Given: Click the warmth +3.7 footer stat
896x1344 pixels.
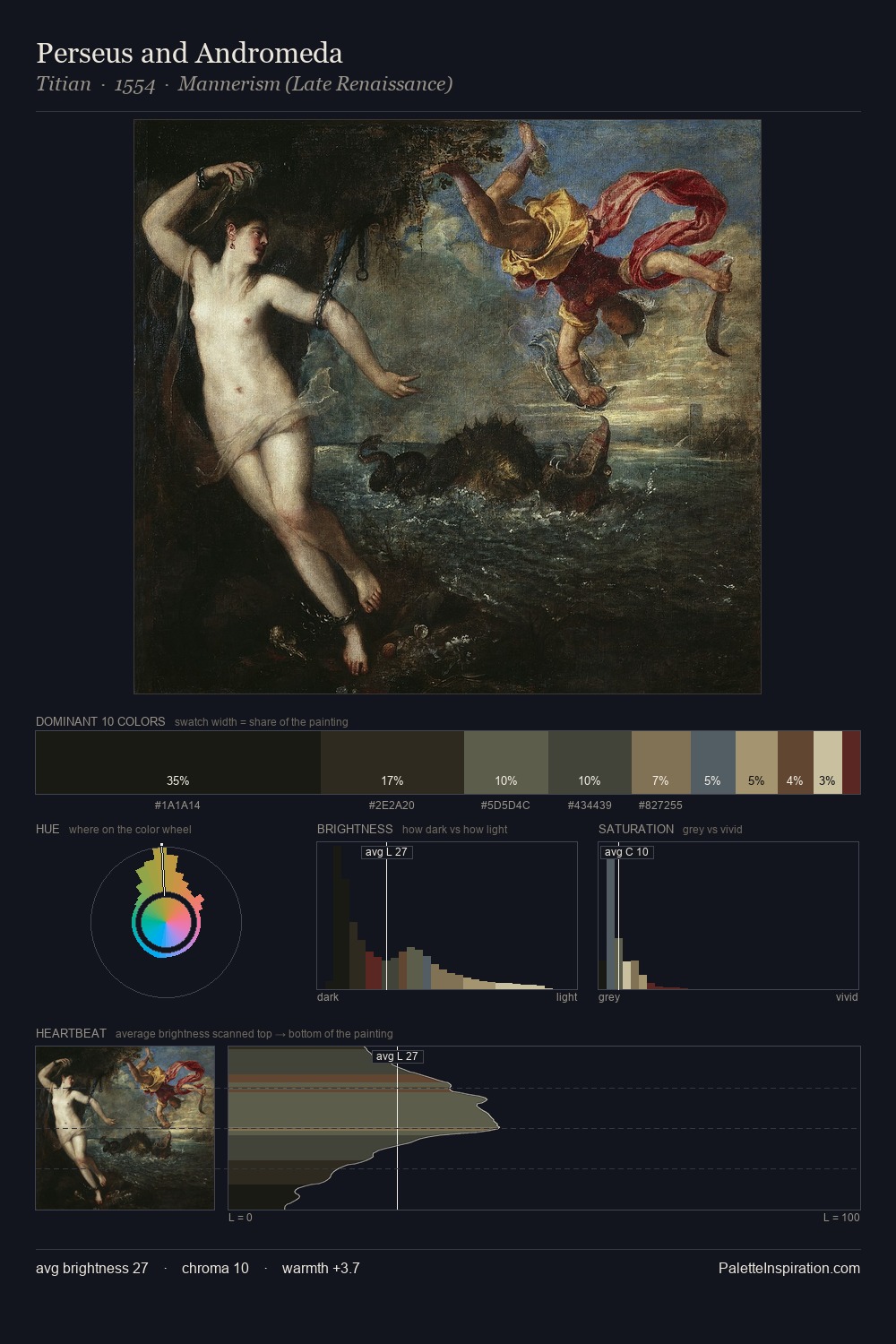Looking at the screenshot, I should [x=321, y=1268].
